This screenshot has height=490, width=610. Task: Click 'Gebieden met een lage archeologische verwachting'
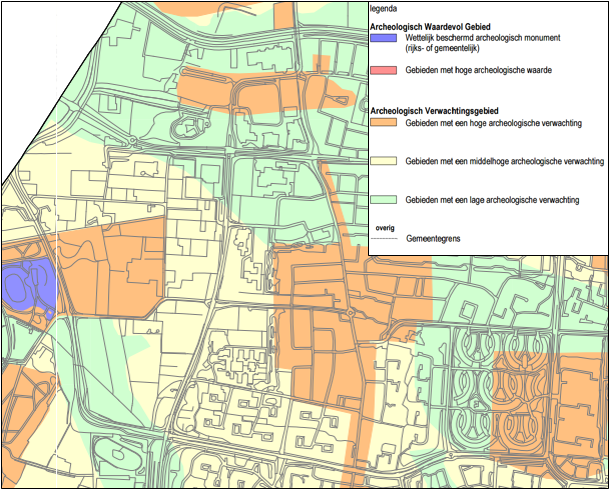point(492,200)
